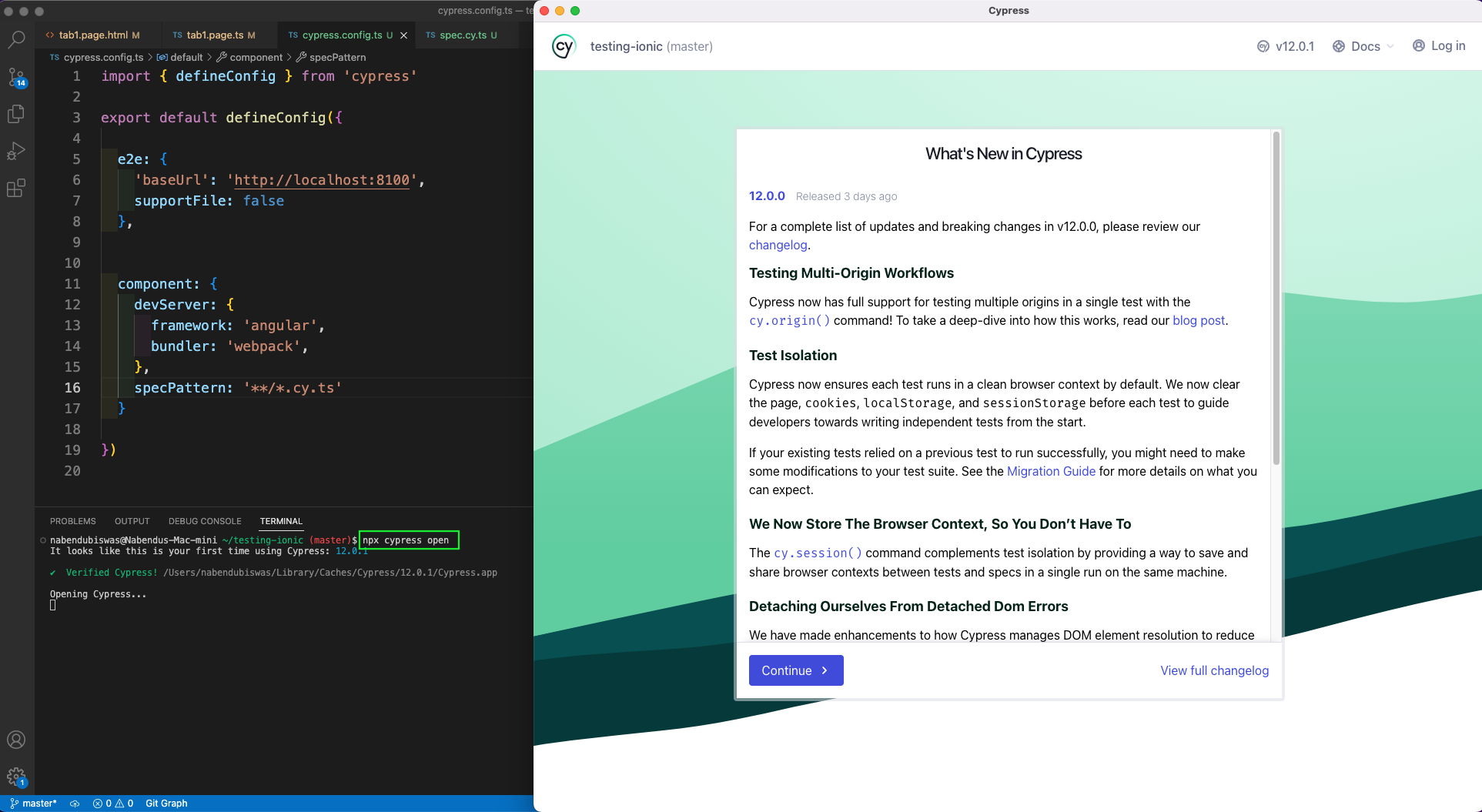Viewport: 1482px width, 812px height.
Task: Open the Manage gear icon
Action: [16, 777]
